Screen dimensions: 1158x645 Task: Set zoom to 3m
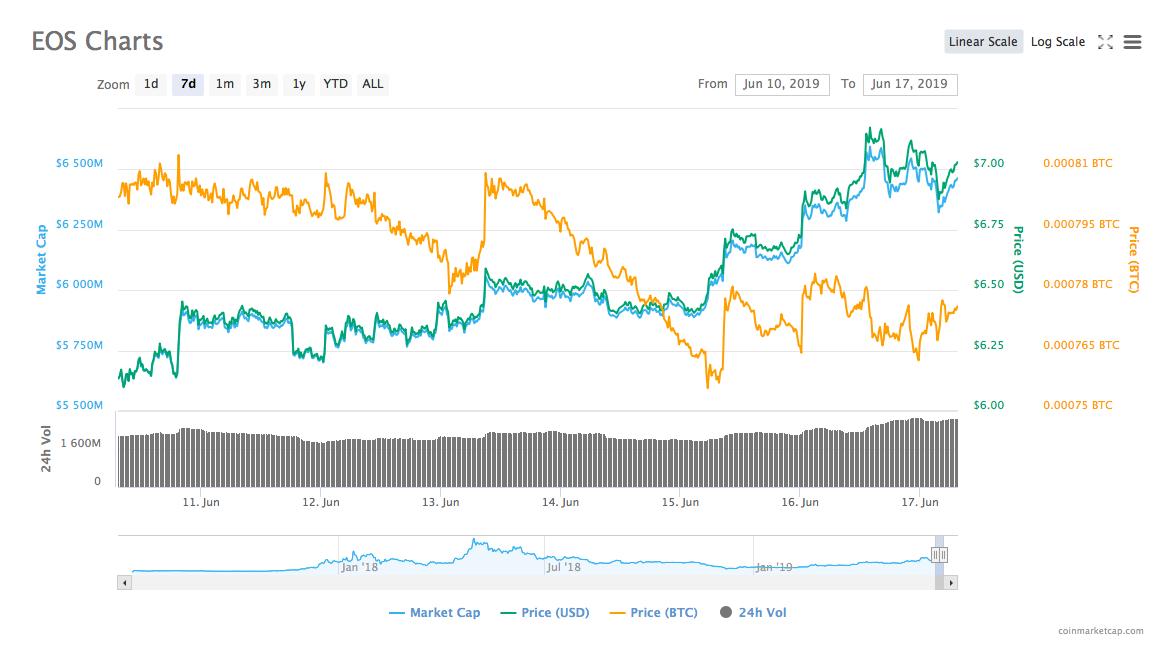(x=261, y=84)
